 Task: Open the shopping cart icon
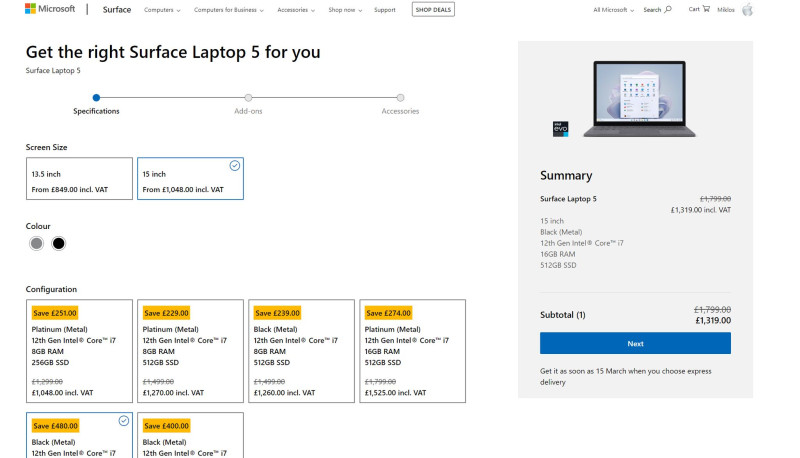(x=706, y=9)
